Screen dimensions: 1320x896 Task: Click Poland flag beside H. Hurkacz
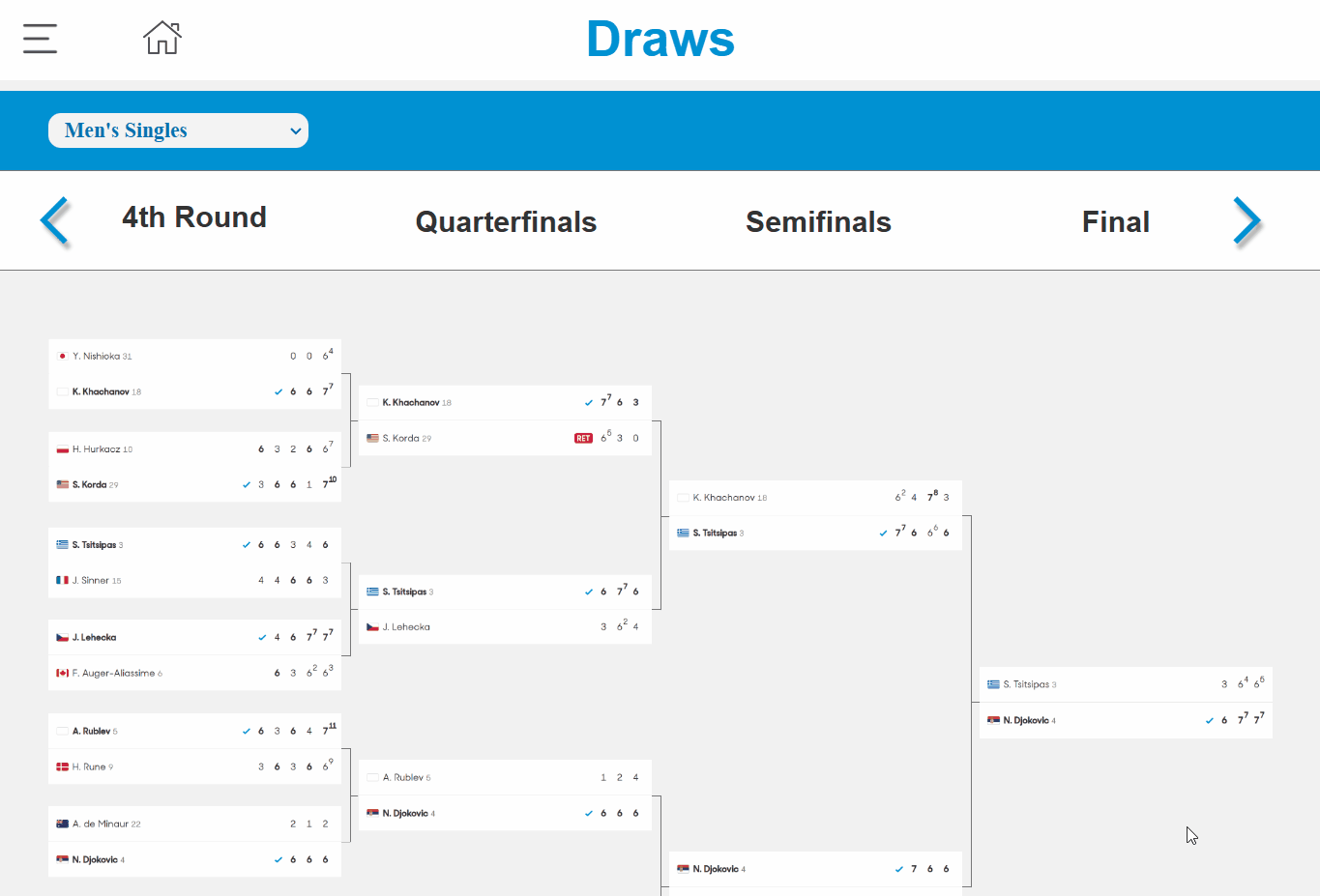point(63,449)
